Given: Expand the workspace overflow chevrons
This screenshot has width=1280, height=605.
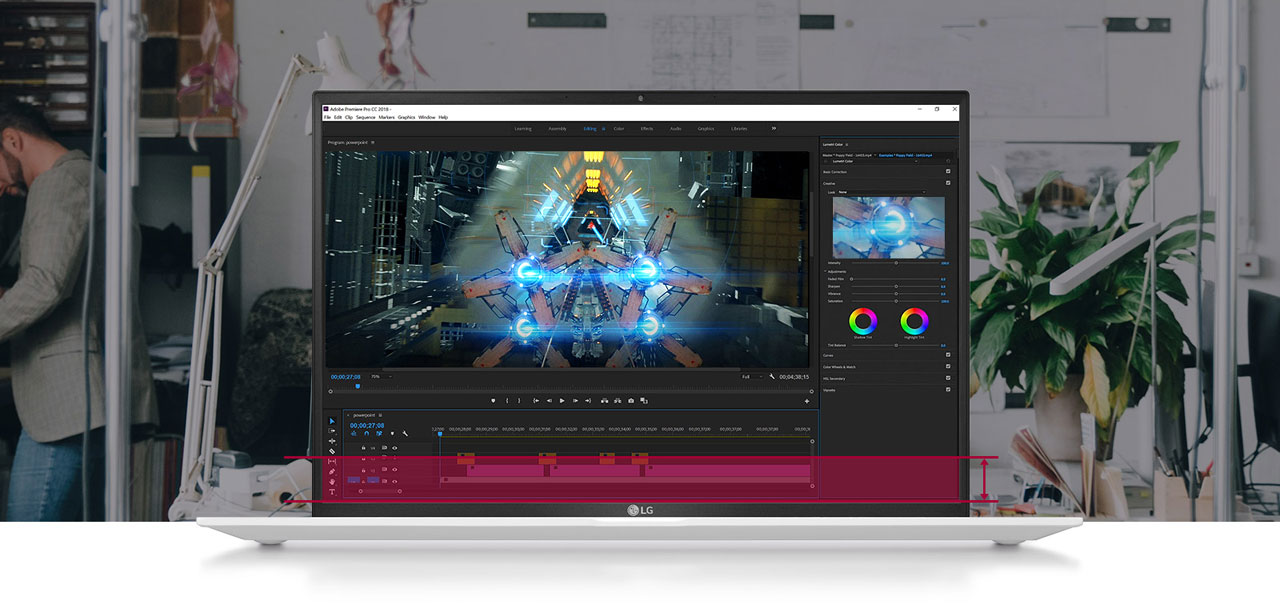Looking at the screenshot, I should click(773, 128).
